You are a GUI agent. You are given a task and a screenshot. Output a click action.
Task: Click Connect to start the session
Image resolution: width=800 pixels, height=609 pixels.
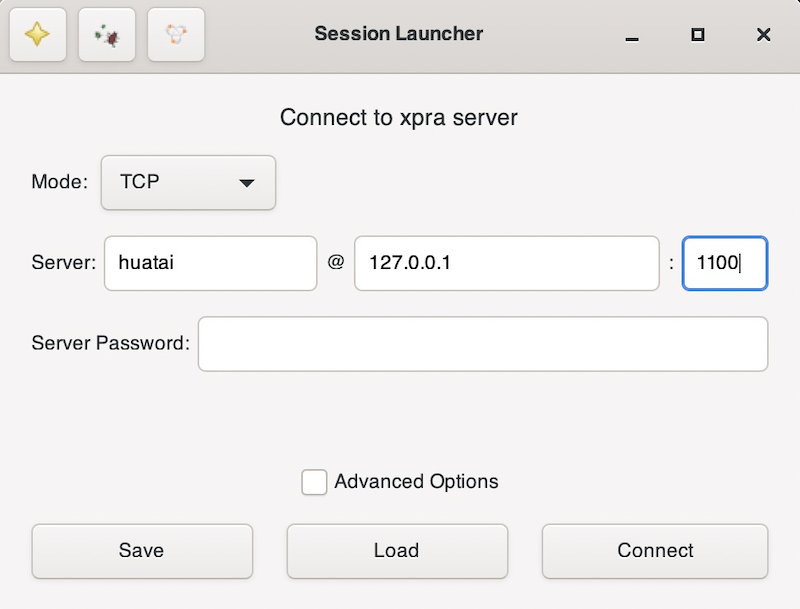tap(655, 551)
